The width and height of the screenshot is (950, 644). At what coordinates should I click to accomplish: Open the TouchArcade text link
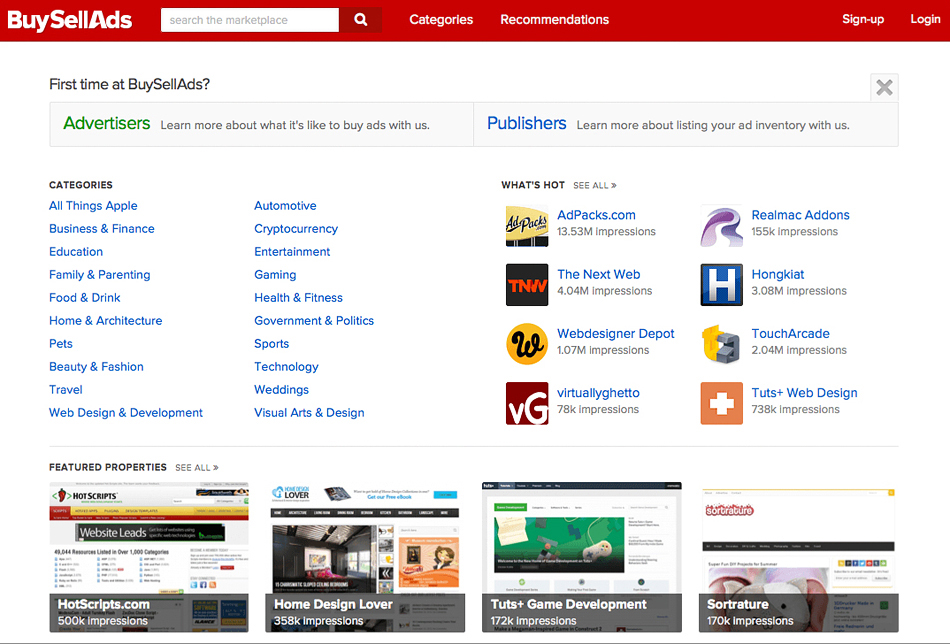[x=791, y=334]
